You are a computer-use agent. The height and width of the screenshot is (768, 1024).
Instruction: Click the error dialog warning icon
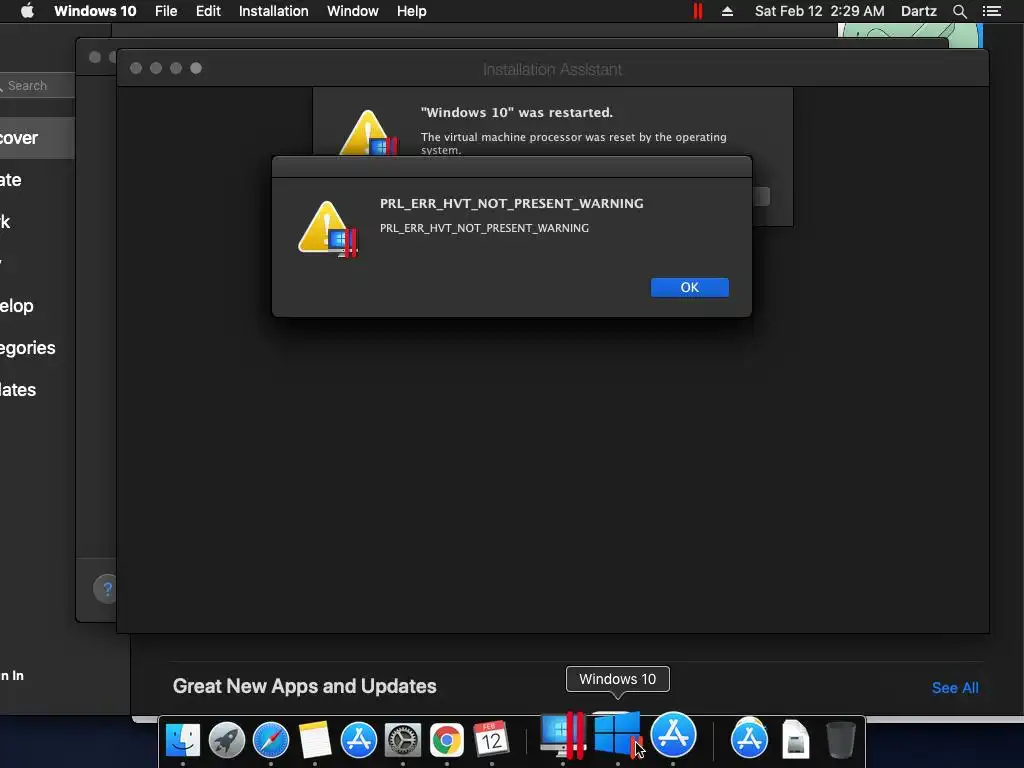point(328,229)
